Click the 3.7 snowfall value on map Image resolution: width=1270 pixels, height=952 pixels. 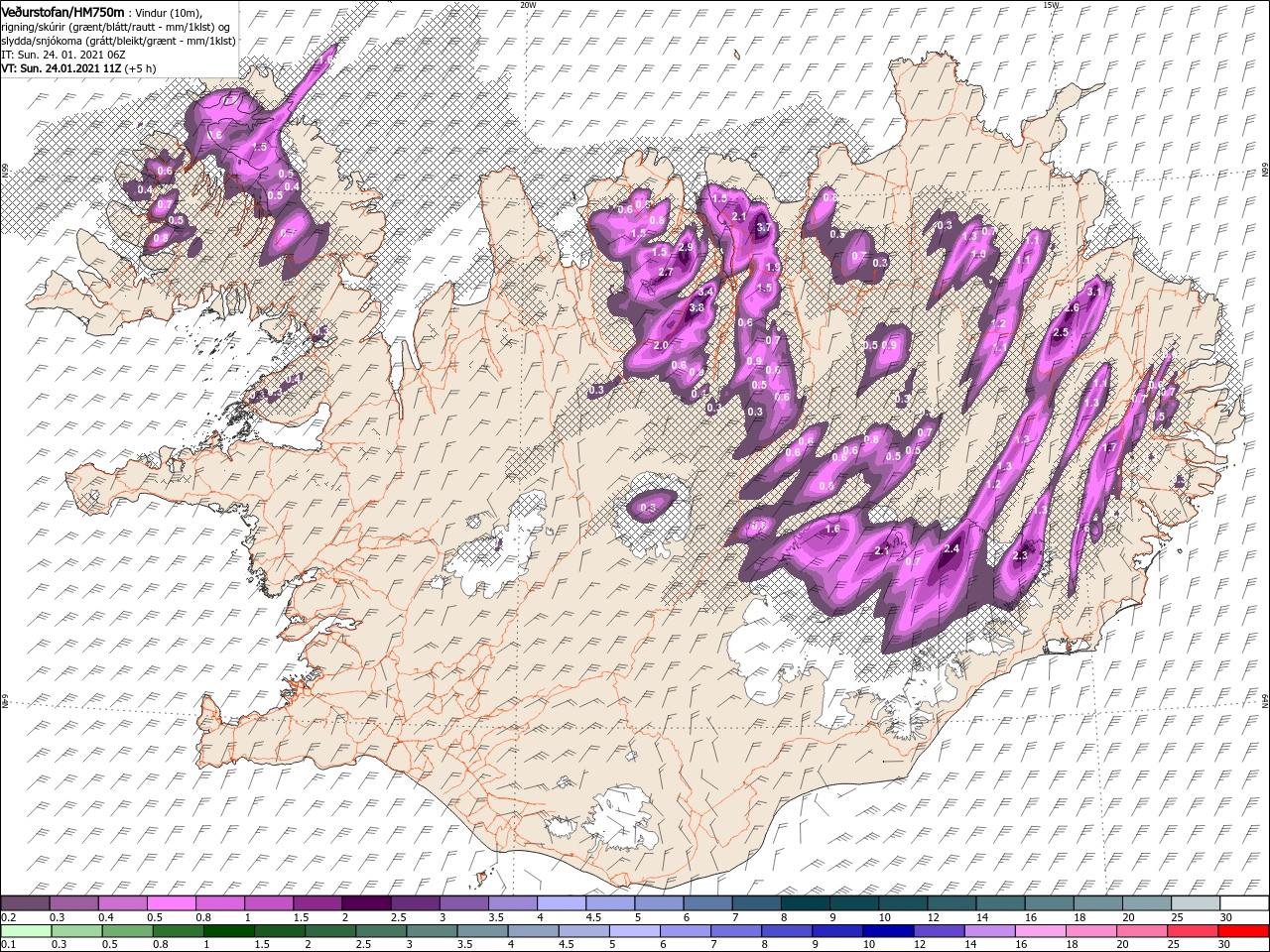pos(763,228)
